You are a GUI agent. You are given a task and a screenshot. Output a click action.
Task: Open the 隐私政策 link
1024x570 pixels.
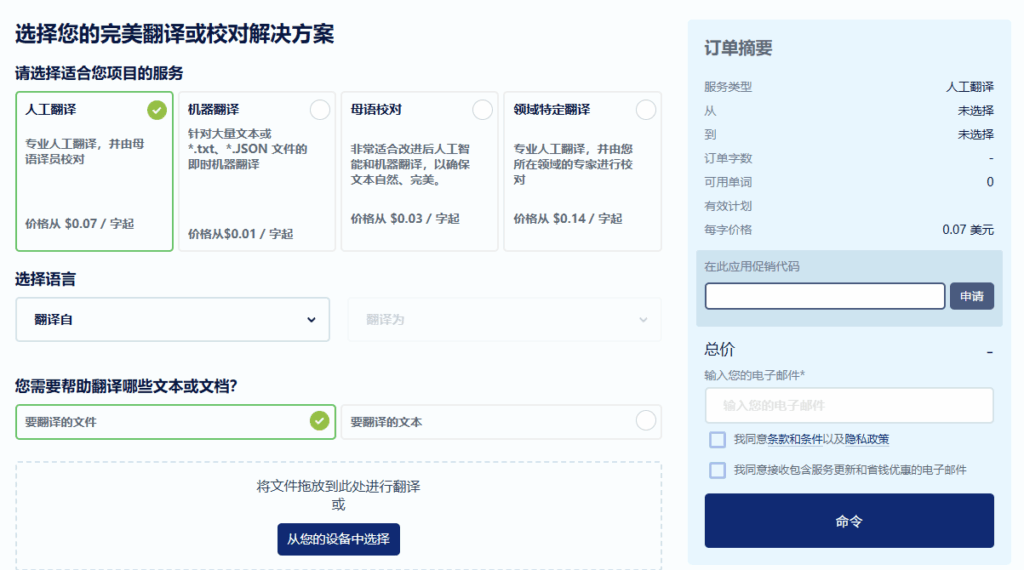coord(866,439)
